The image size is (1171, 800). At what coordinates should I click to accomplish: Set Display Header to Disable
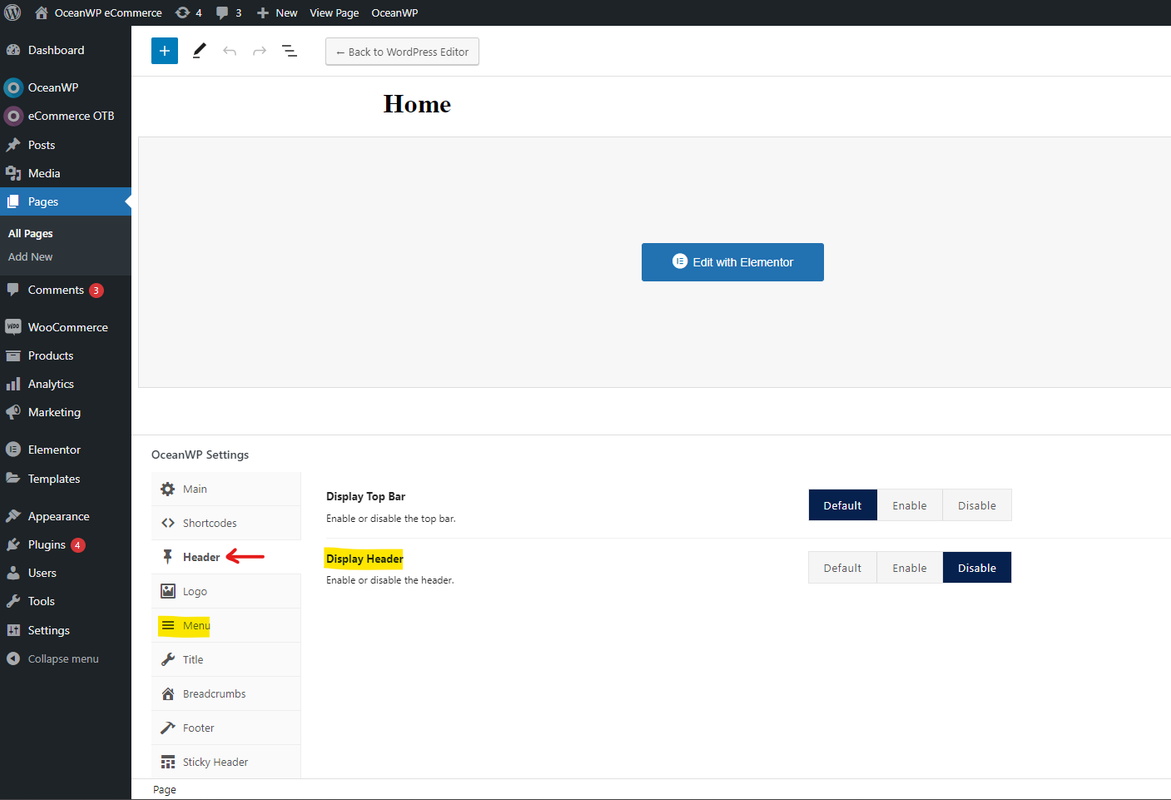click(977, 568)
